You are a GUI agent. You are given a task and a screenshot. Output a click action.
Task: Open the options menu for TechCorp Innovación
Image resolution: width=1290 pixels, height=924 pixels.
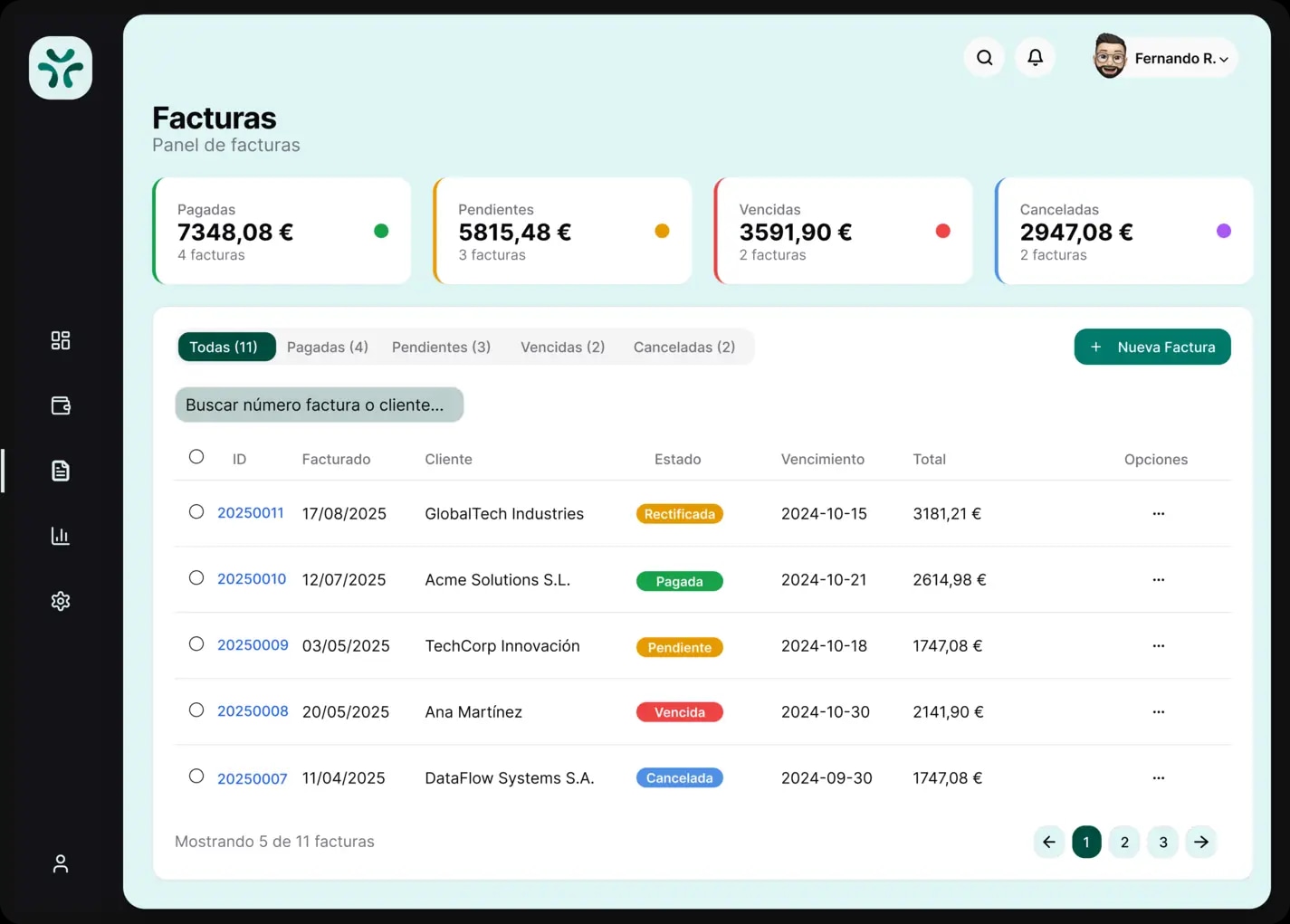[1159, 645]
